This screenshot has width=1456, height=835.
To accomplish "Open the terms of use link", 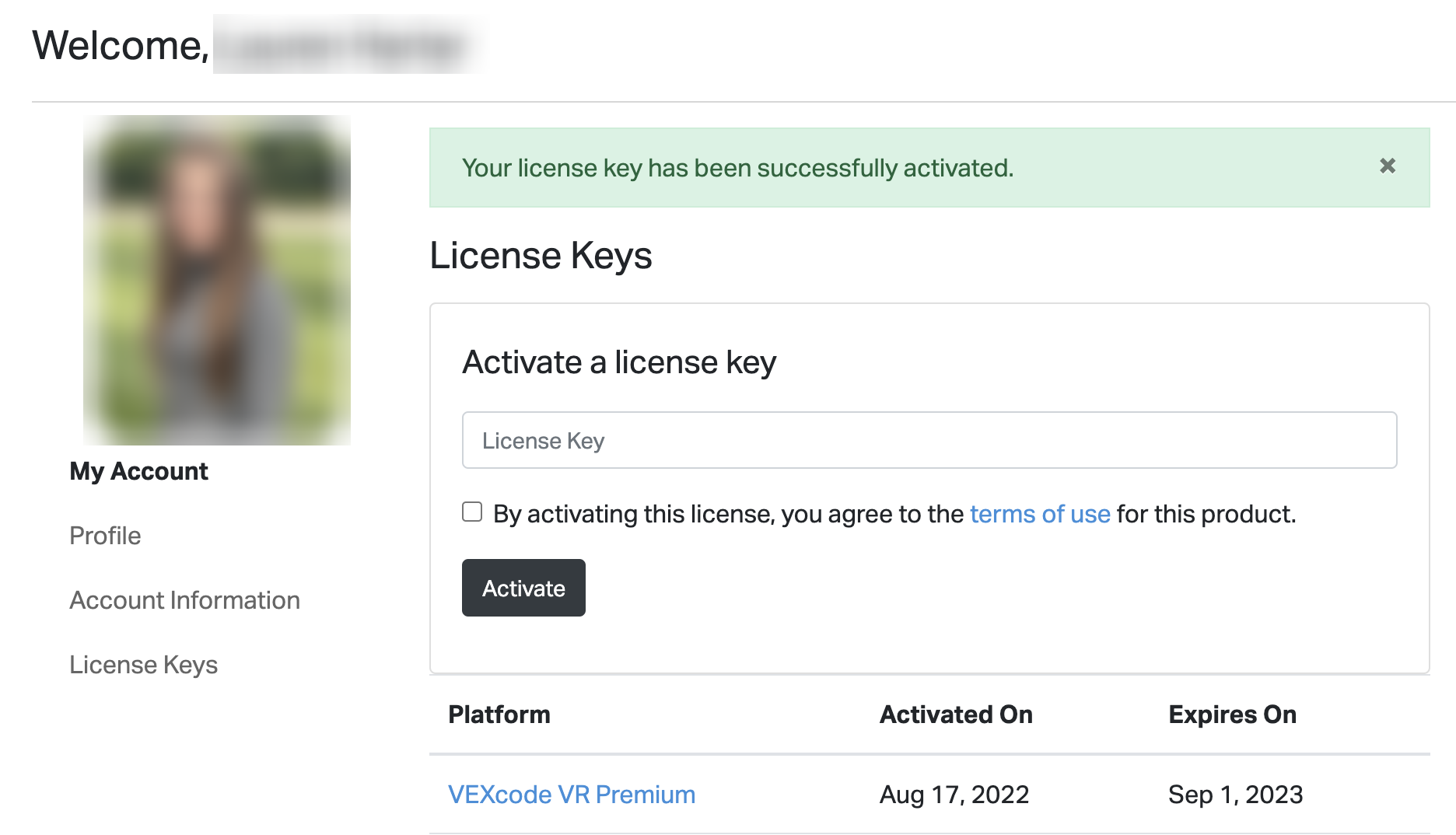I will [1039, 514].
